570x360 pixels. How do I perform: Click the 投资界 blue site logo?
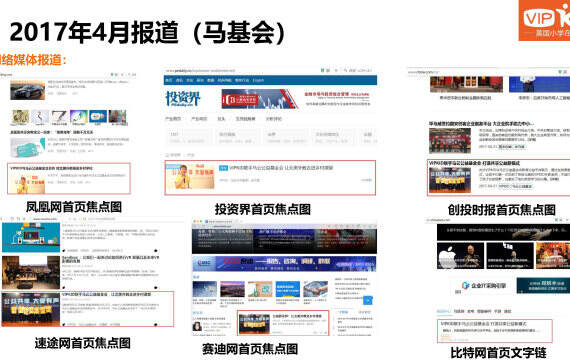click(x=183, y=98)
